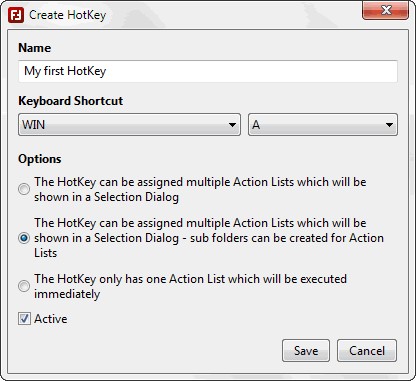
Task: Click the text mentioning sub folders for Action Lists
Action: point(209,238)
